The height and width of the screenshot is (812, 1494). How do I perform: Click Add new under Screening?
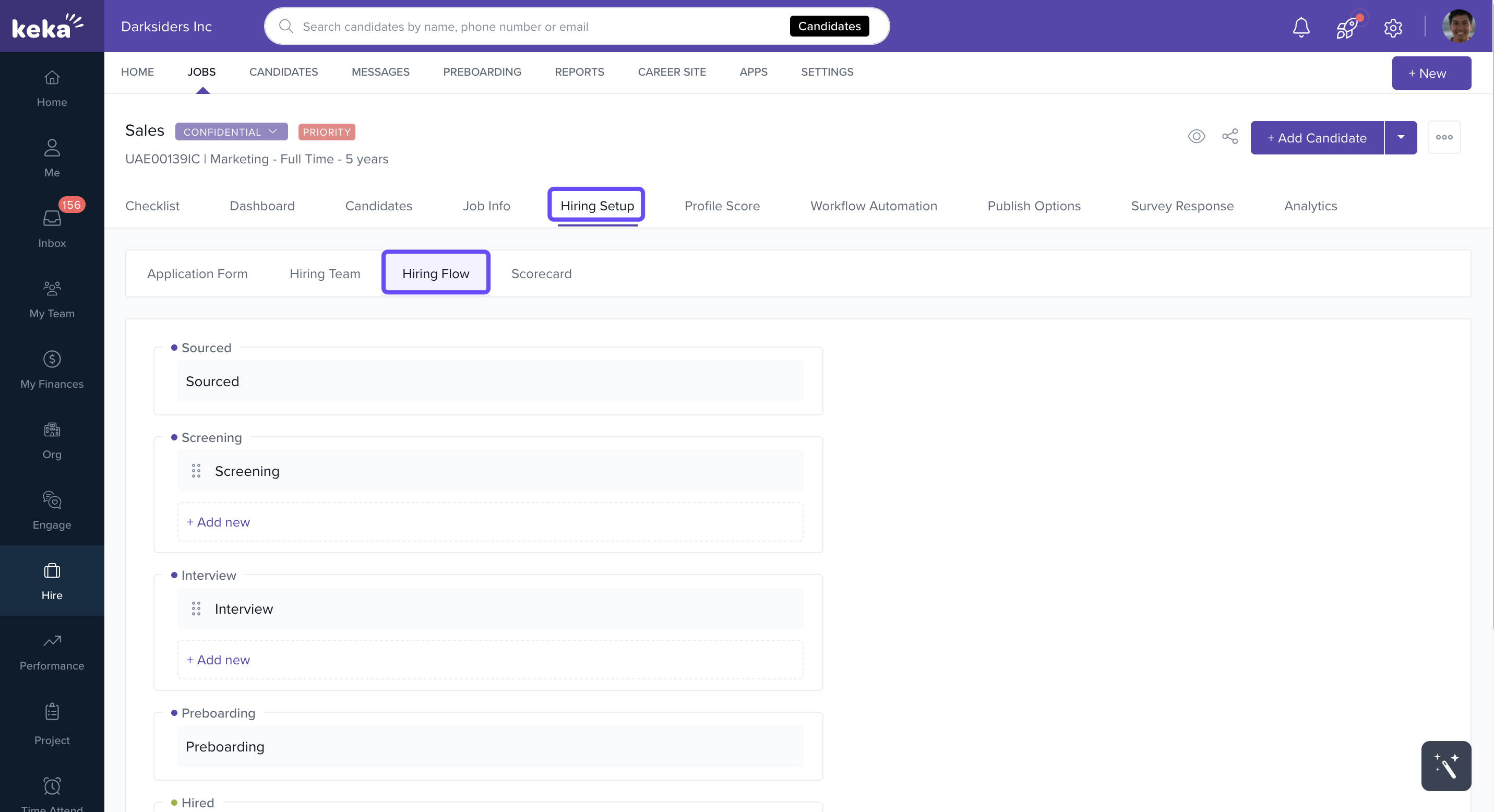(218, 522)
